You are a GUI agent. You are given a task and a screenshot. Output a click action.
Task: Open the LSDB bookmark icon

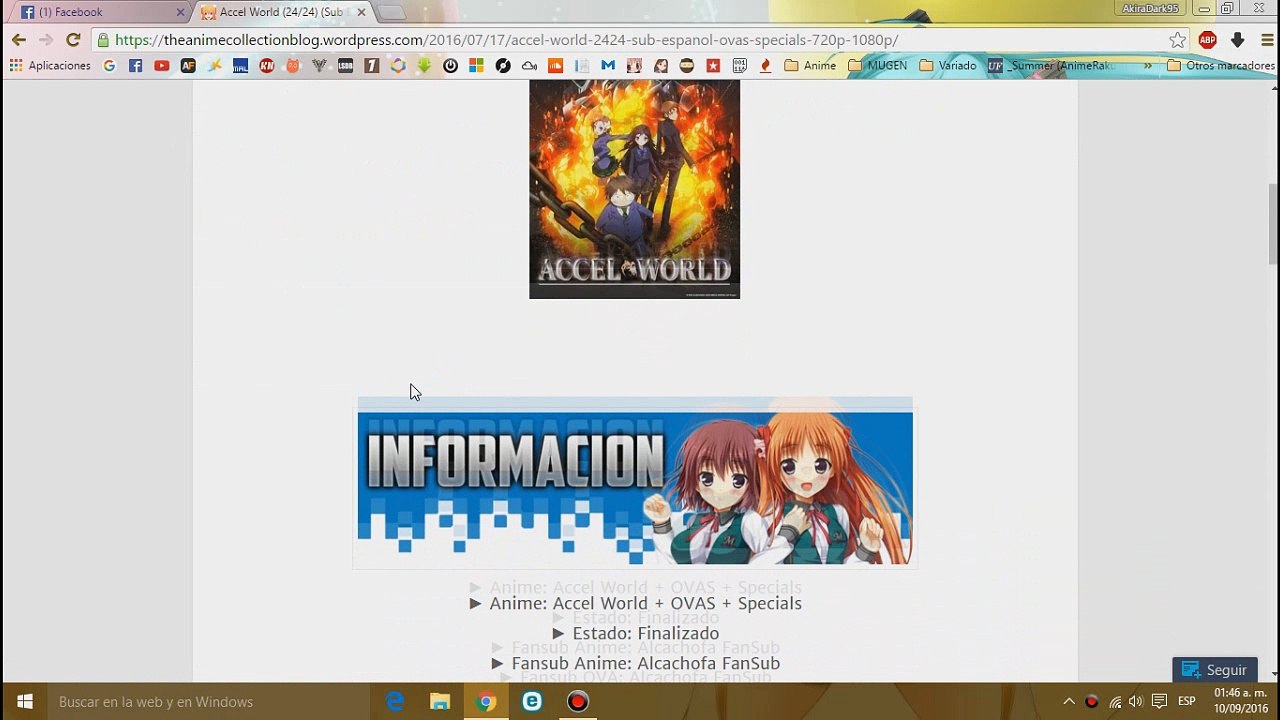point(345,66)
